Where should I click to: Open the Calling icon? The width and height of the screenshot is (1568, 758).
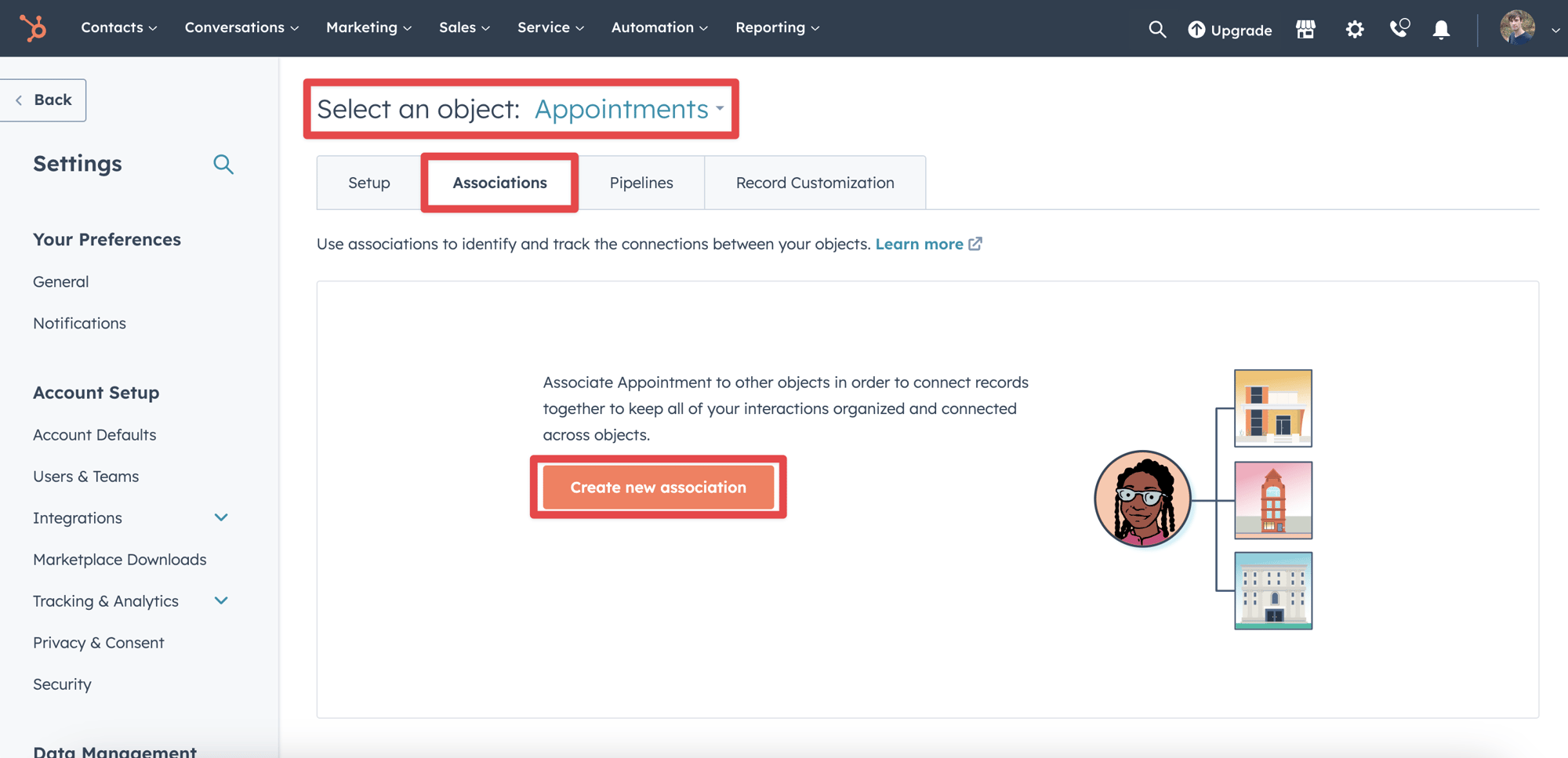[x=1399, y=28]
